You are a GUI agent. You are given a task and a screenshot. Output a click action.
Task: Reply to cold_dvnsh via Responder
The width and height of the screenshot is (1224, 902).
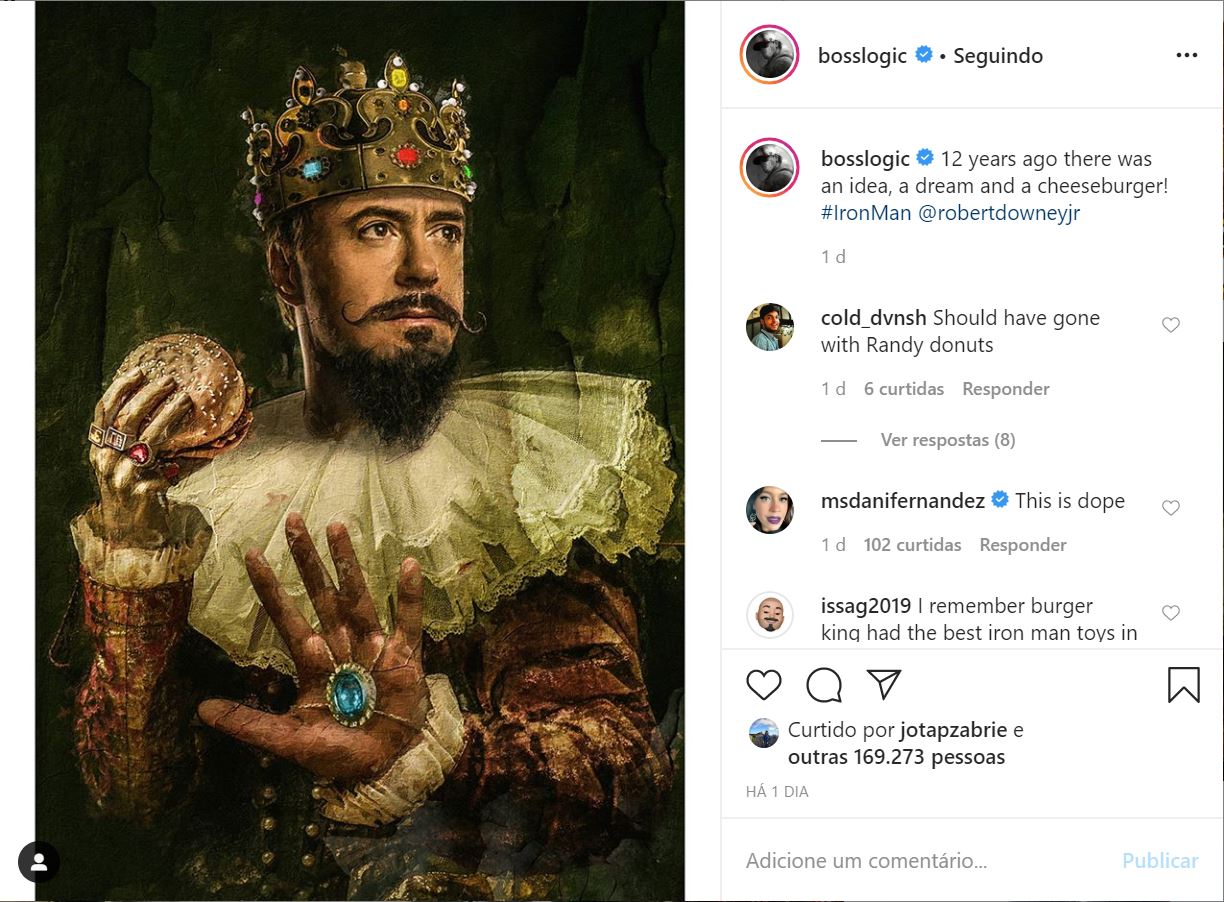1005,389
